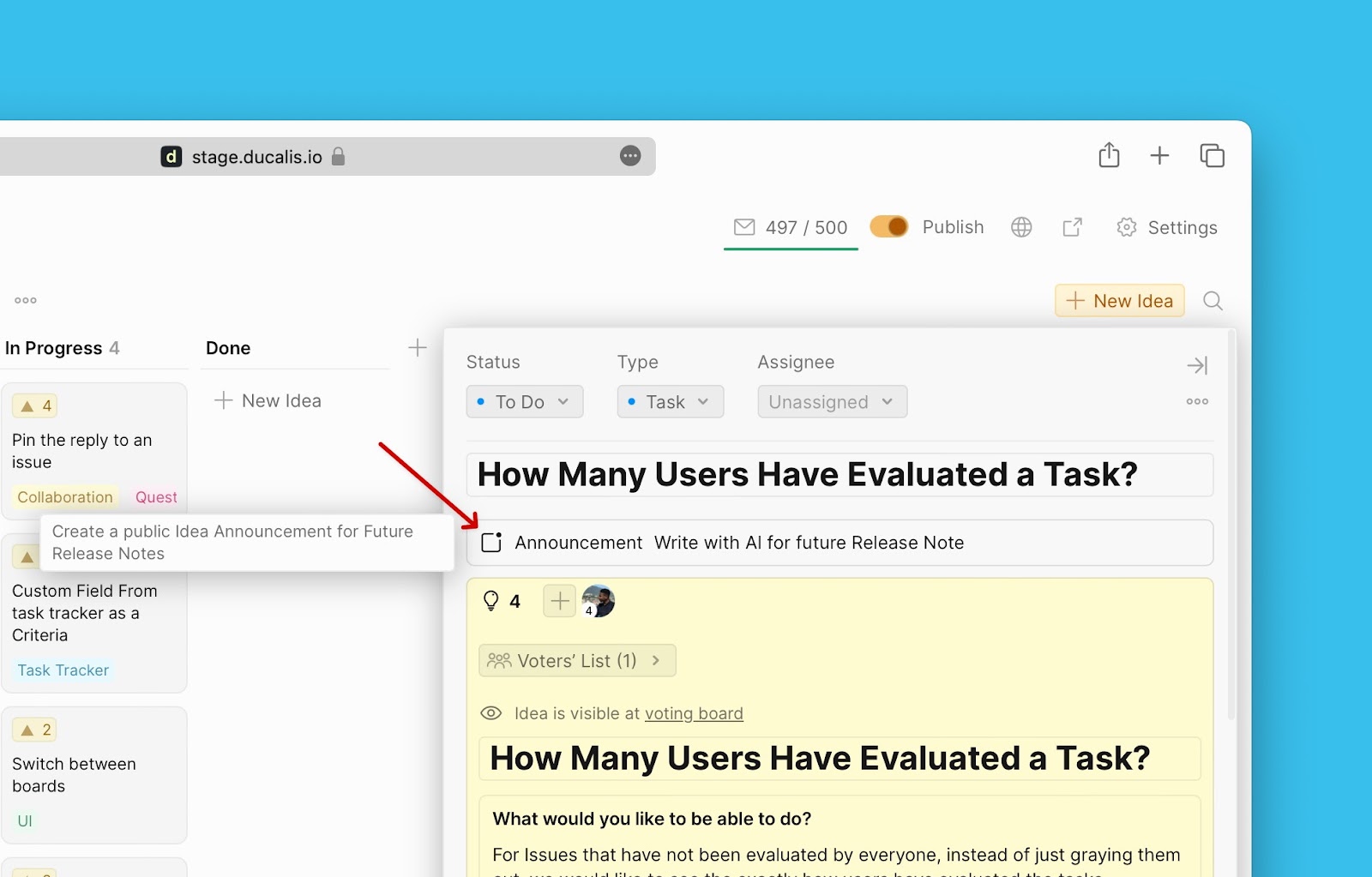
Task: Open the To Do status dropdown
Action: (x=525, y=402)
